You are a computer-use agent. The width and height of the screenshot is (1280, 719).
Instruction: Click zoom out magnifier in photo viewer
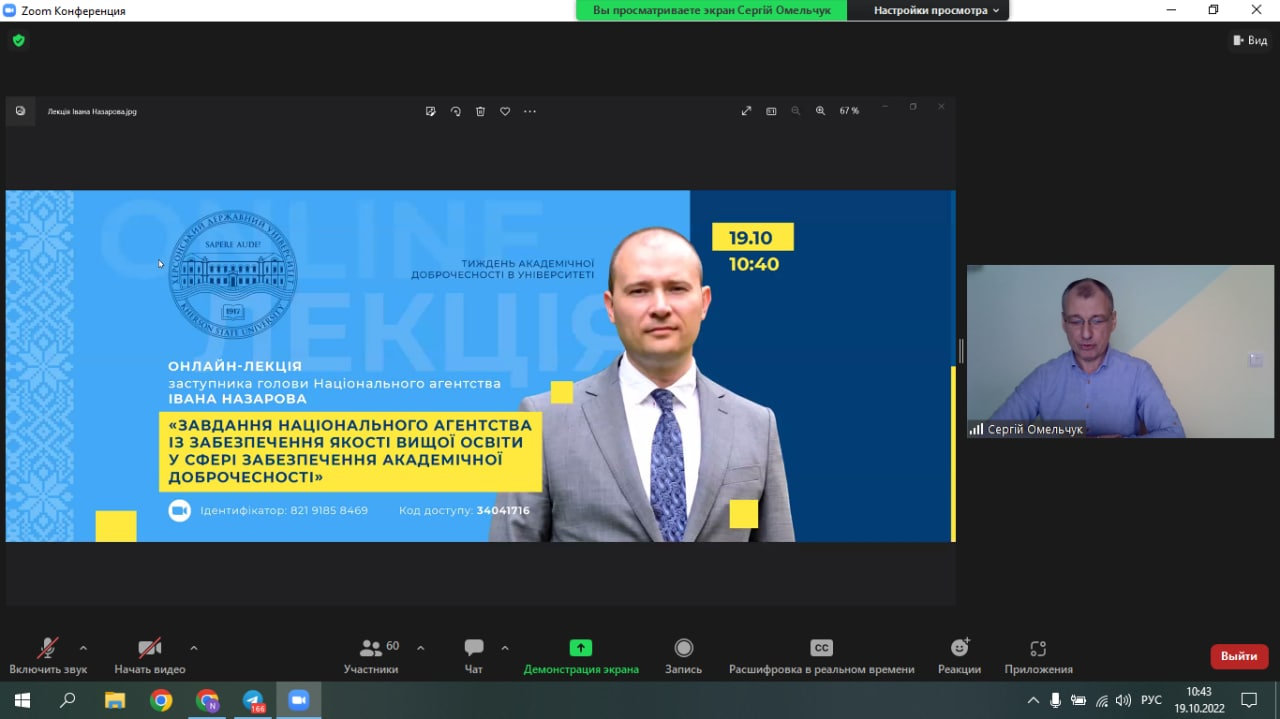[x=796, y=111]
